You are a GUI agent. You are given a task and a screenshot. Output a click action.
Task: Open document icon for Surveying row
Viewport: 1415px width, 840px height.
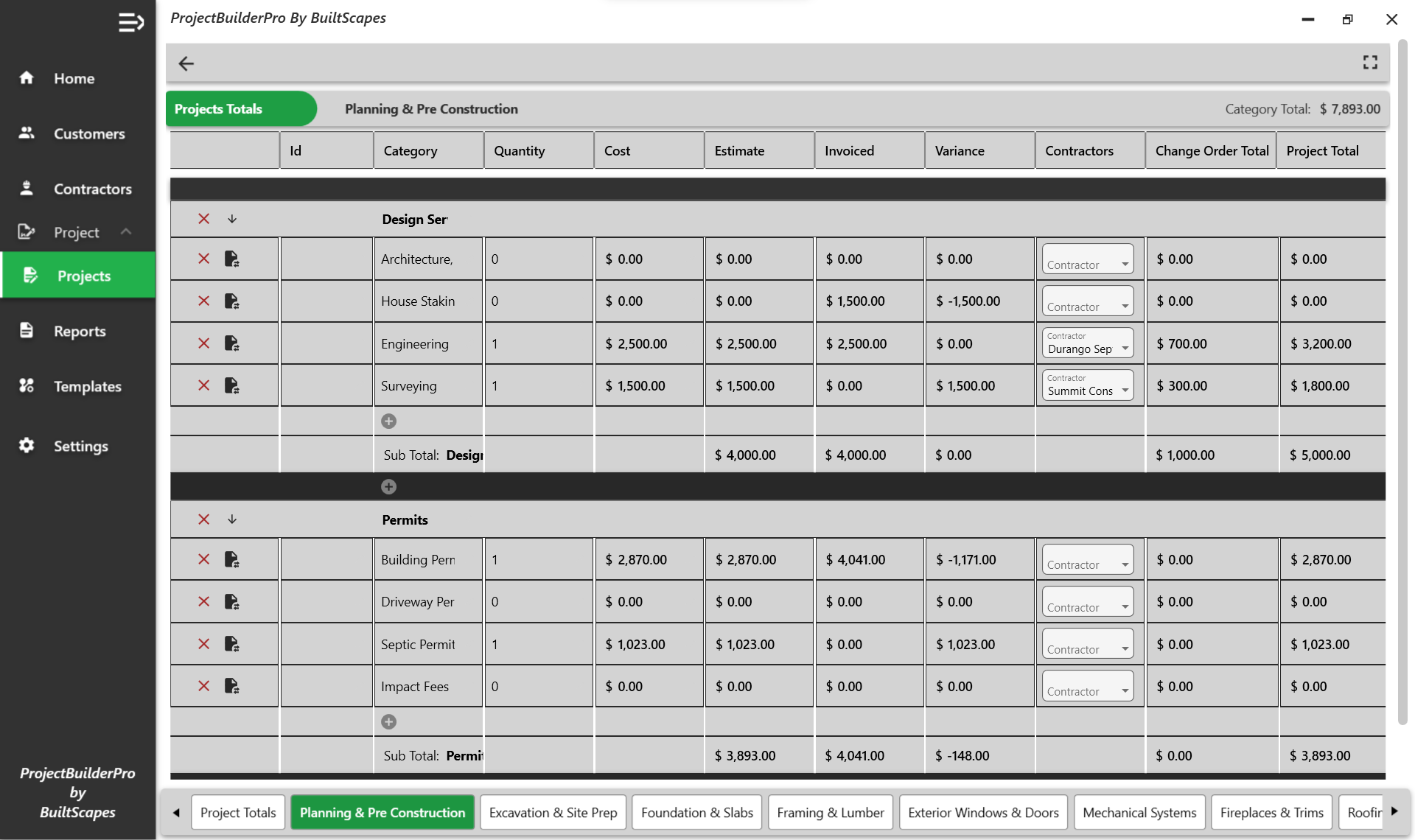(x=231, y=385)
